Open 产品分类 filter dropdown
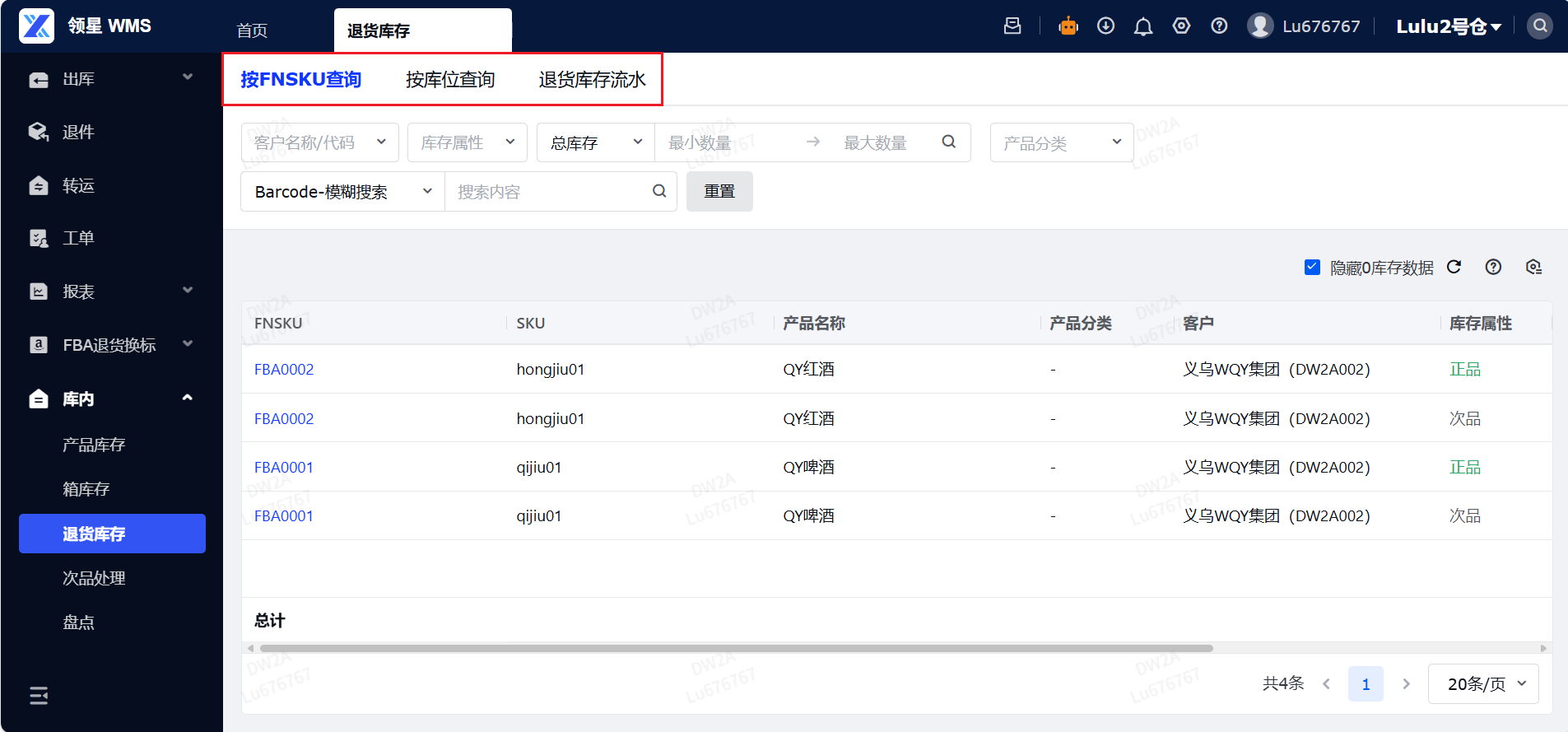The image size is (1568, 732). (x=1062, y=142)
